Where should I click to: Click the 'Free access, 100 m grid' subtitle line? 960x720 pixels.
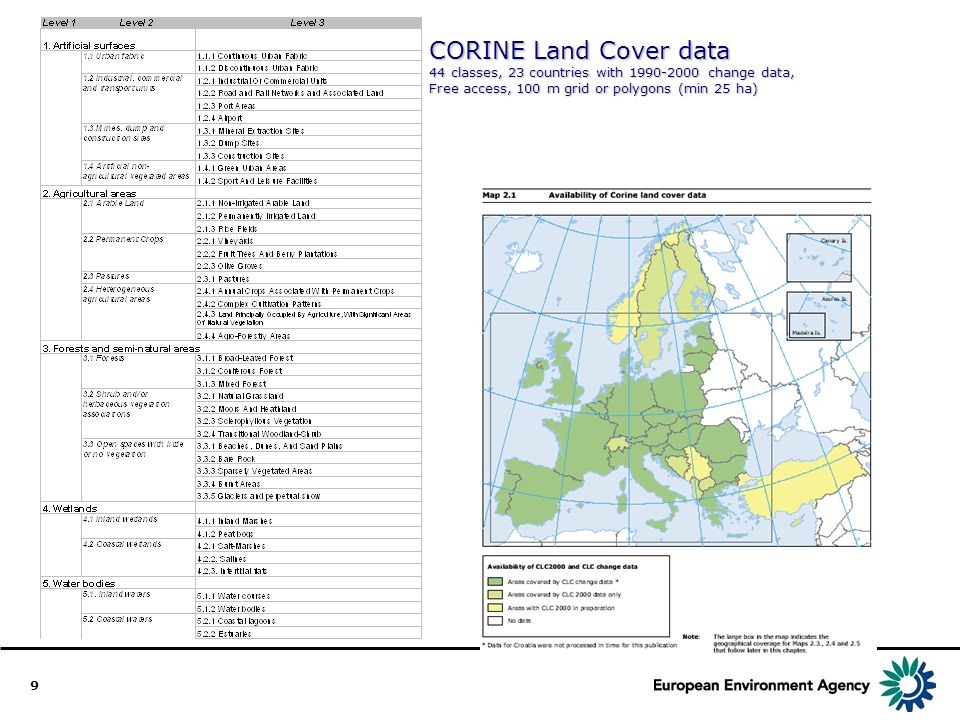(x=593, y=89)
